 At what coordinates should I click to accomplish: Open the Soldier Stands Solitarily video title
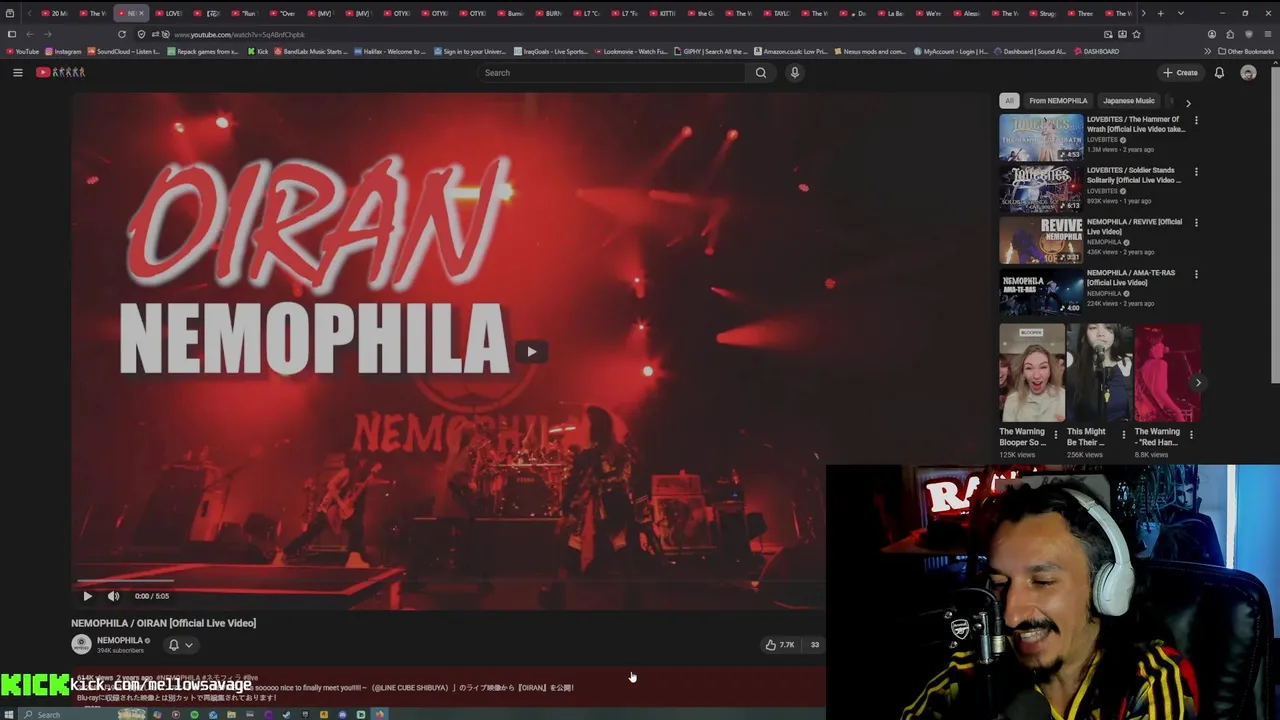[x=1134, y=175]
